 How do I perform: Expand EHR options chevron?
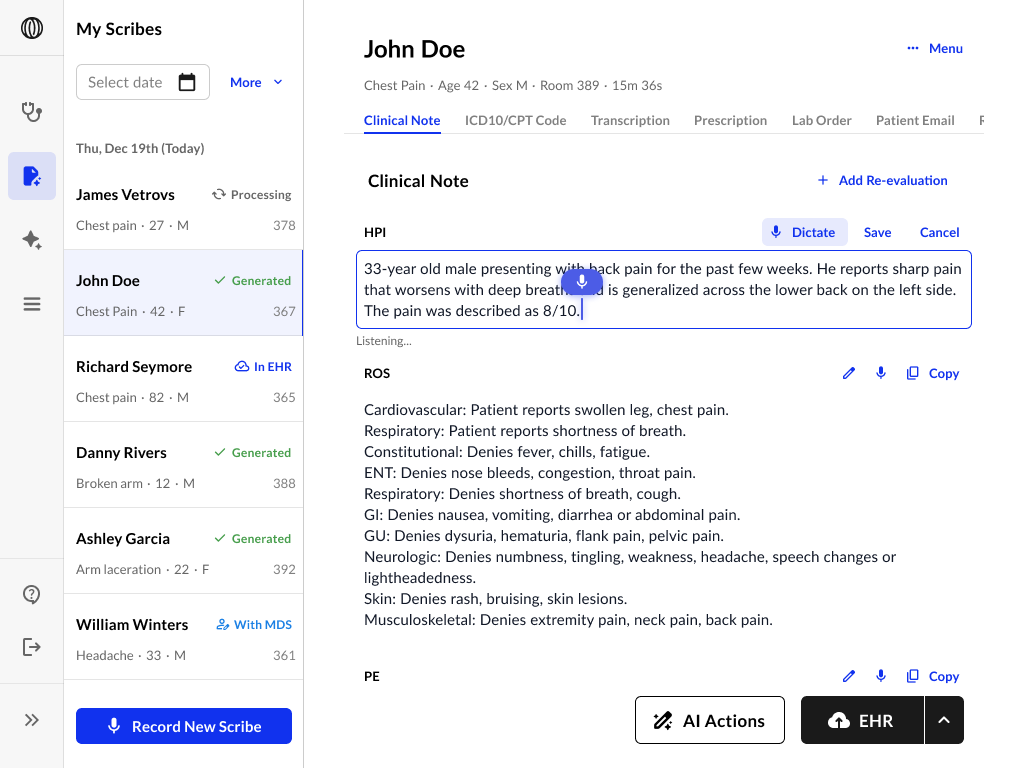944,720
